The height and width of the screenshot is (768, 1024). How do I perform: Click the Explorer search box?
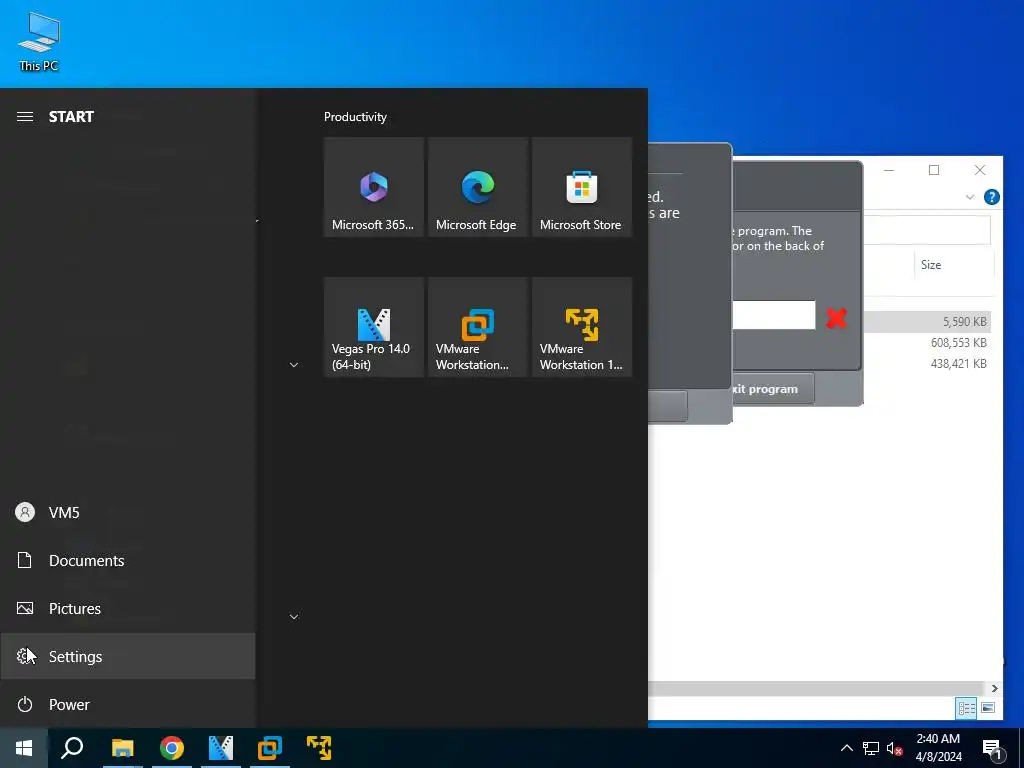[x=927, y=231]
